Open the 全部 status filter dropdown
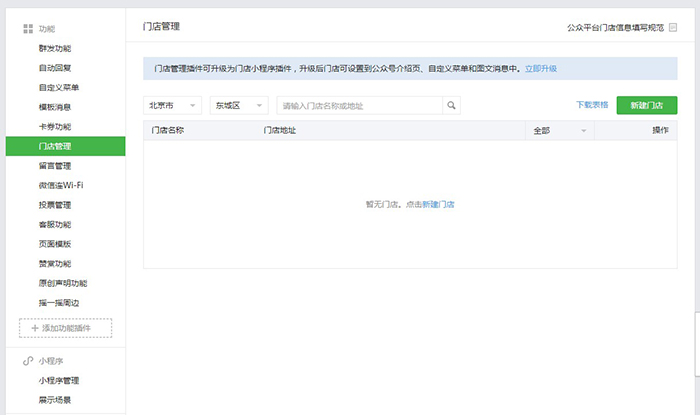The width and height of the screenshot is (700, 415). 560,131
